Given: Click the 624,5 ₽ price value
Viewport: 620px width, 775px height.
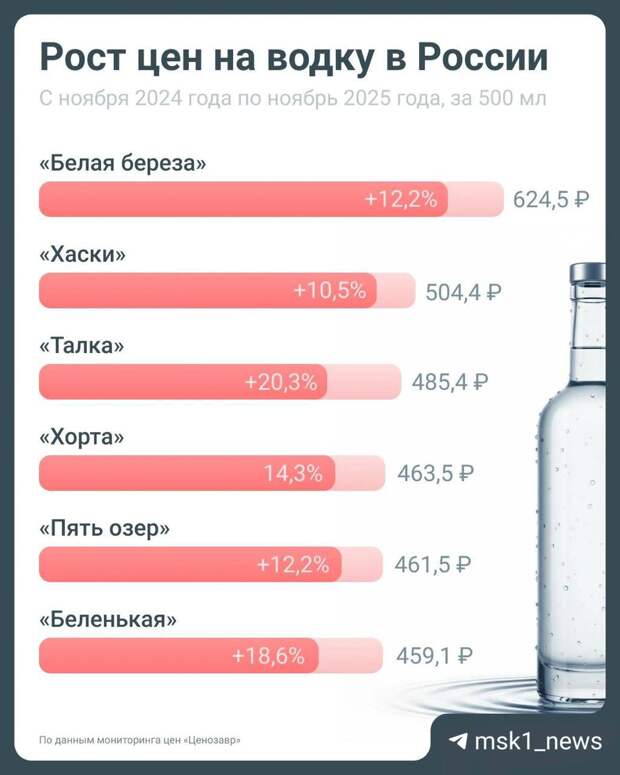Looking at the screenshot, I should click(551, 199).
